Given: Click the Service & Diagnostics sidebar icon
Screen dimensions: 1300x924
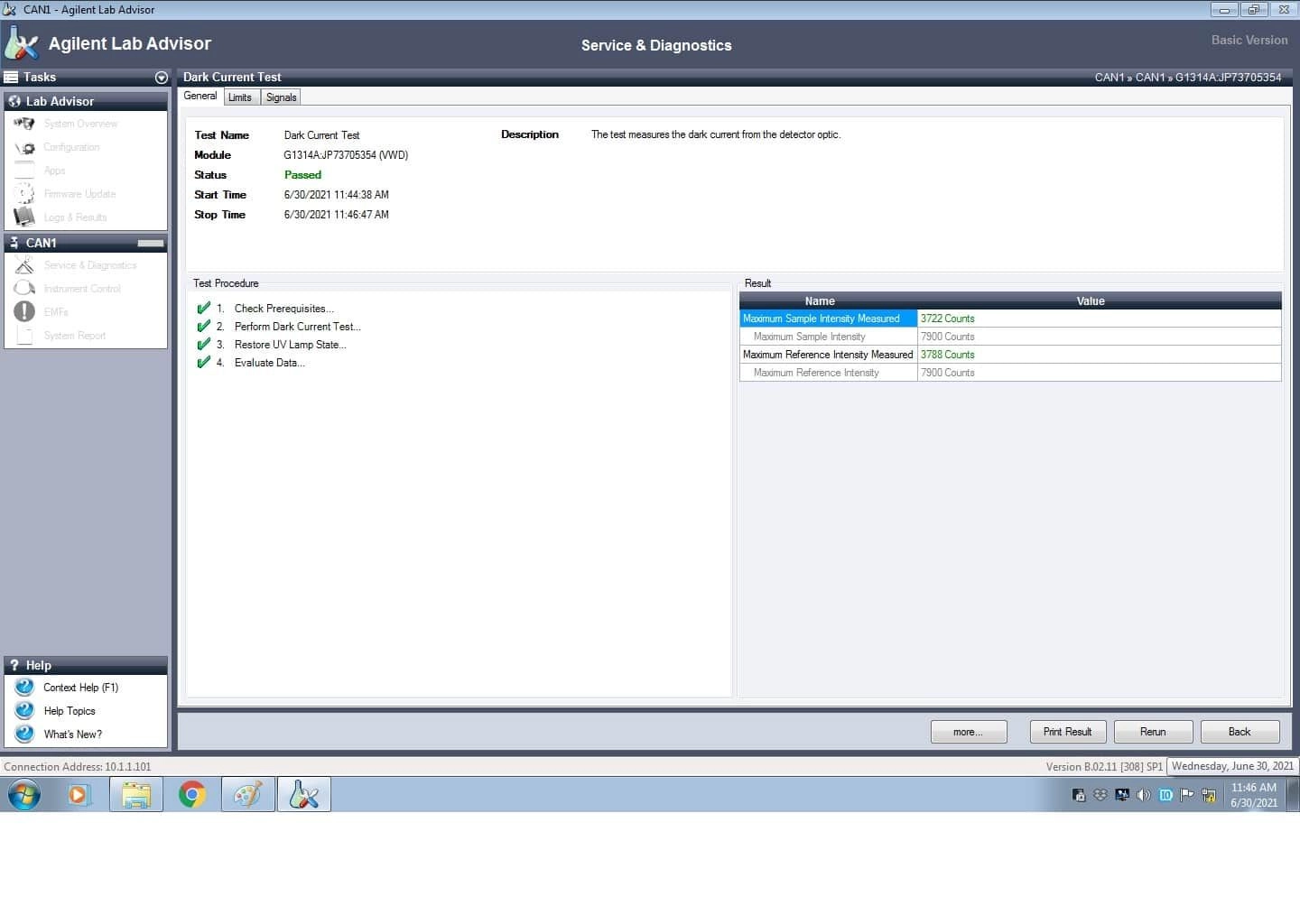Looking at the screenshot, I should [24, 265].
